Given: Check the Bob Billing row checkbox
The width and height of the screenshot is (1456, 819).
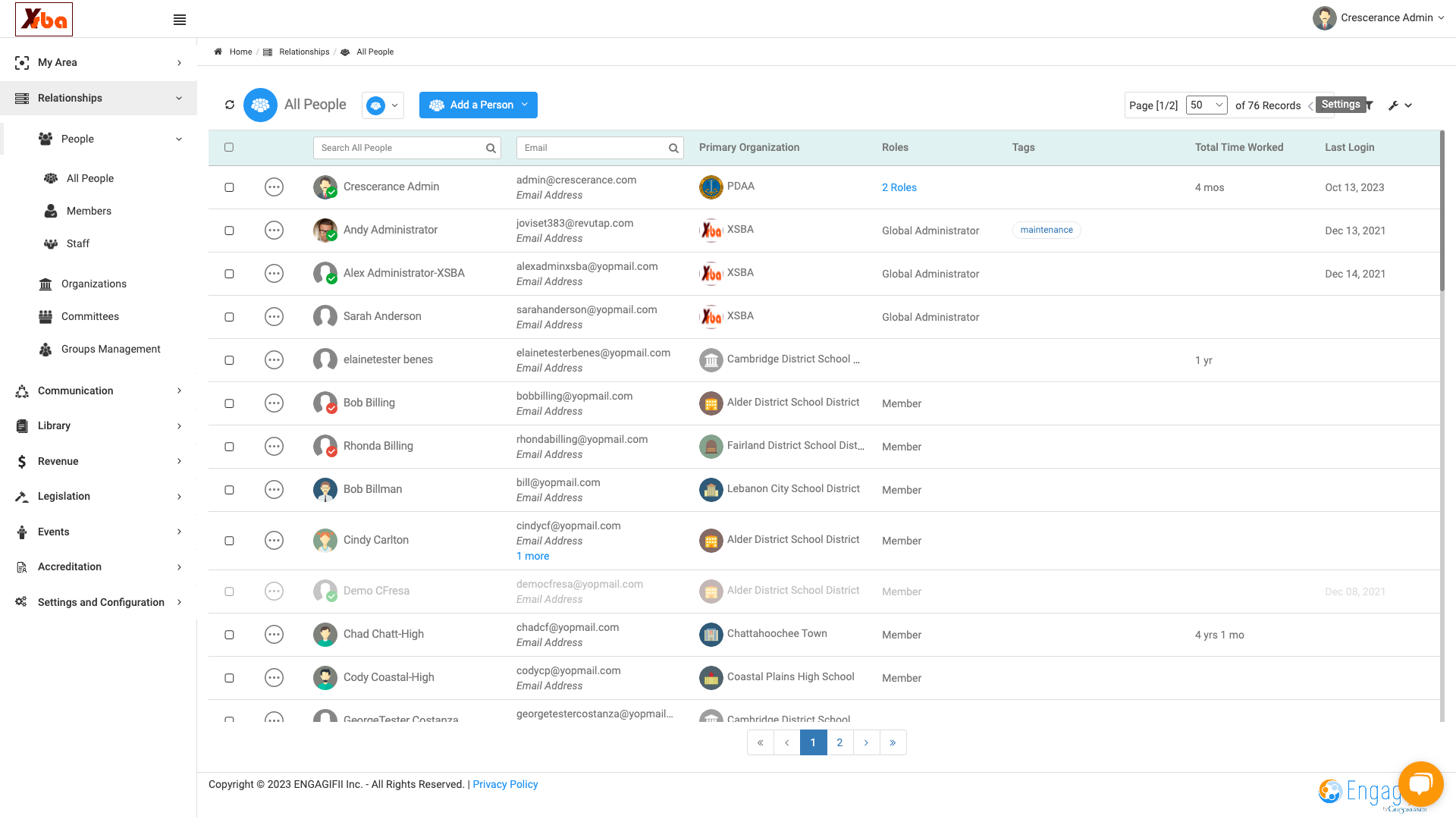Looking at the screenshot, I should (x=229, y=403).
